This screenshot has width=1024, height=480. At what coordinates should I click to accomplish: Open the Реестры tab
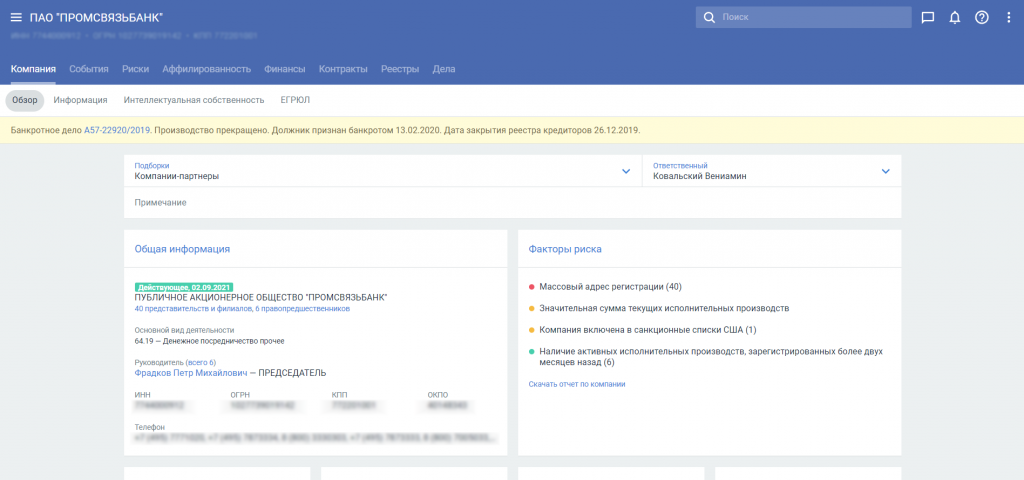pos(400,69)
